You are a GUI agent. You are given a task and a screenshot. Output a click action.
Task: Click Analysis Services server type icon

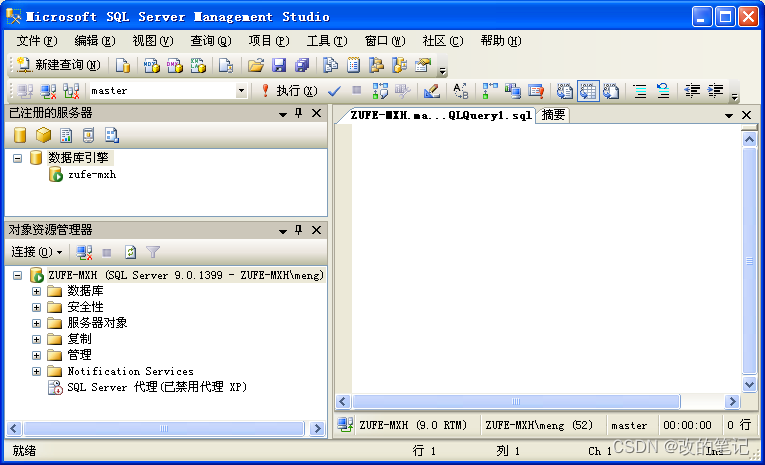[x=43, y=135]
